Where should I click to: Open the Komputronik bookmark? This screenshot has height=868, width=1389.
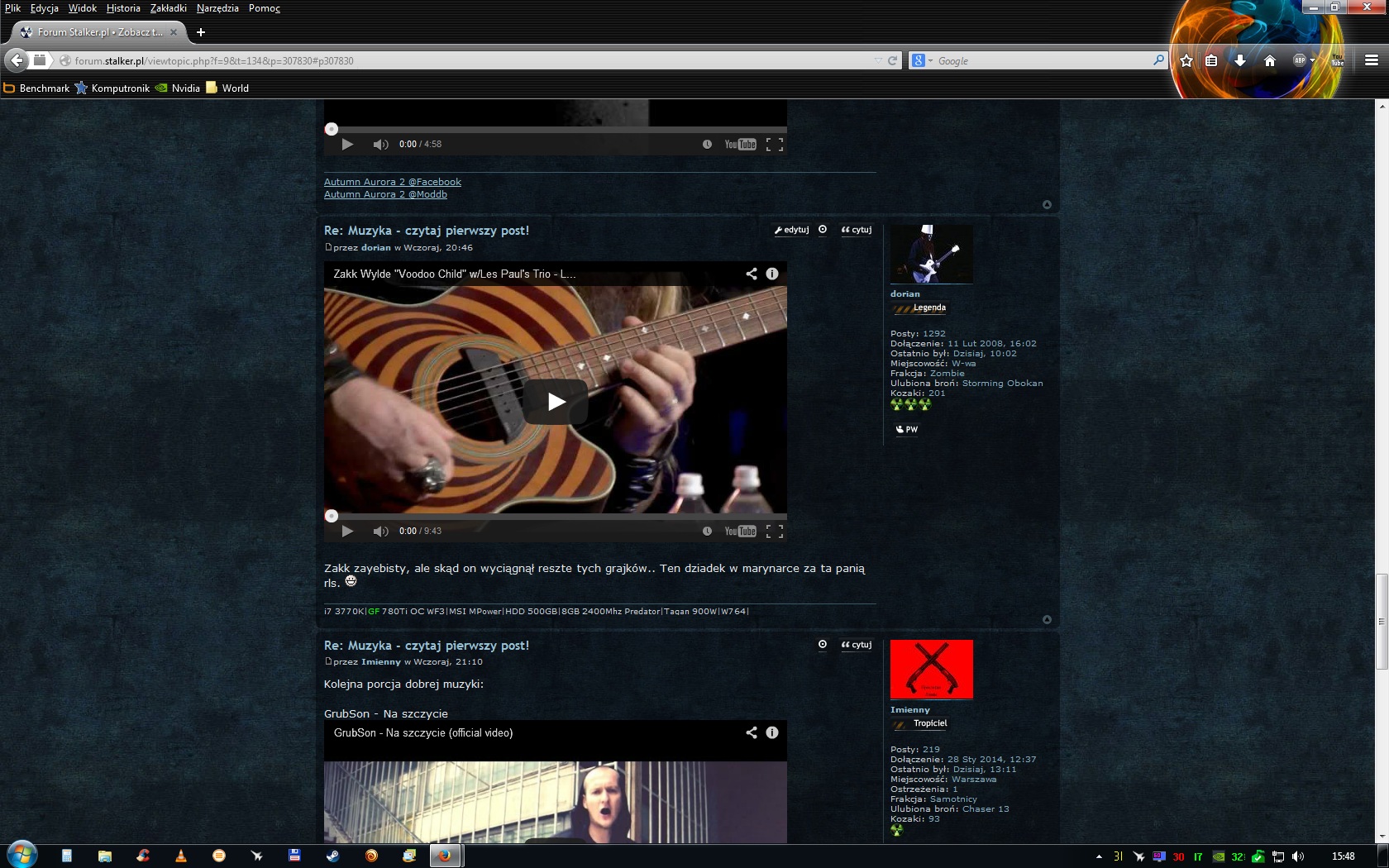click(x=112, y=88)
